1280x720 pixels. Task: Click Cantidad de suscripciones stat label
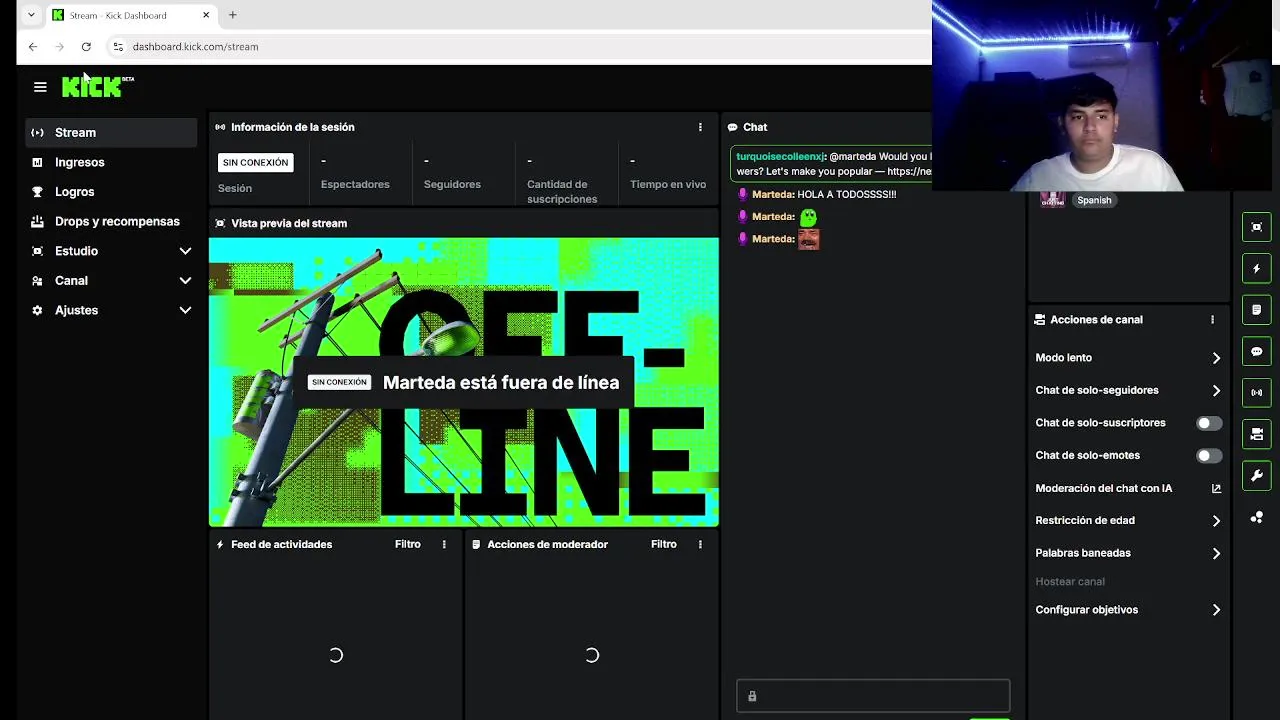click(562, 191)
